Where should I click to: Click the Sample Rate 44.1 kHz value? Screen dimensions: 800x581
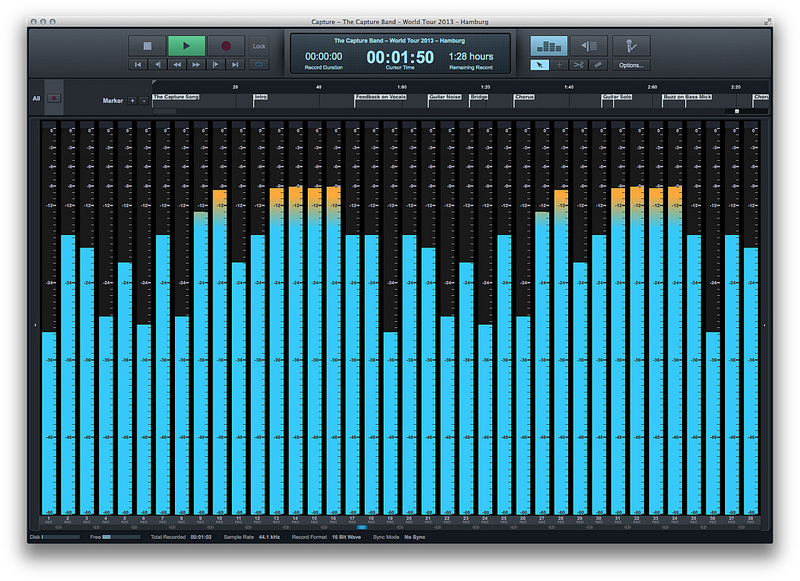pyautogui.click(x=269, y=537)
